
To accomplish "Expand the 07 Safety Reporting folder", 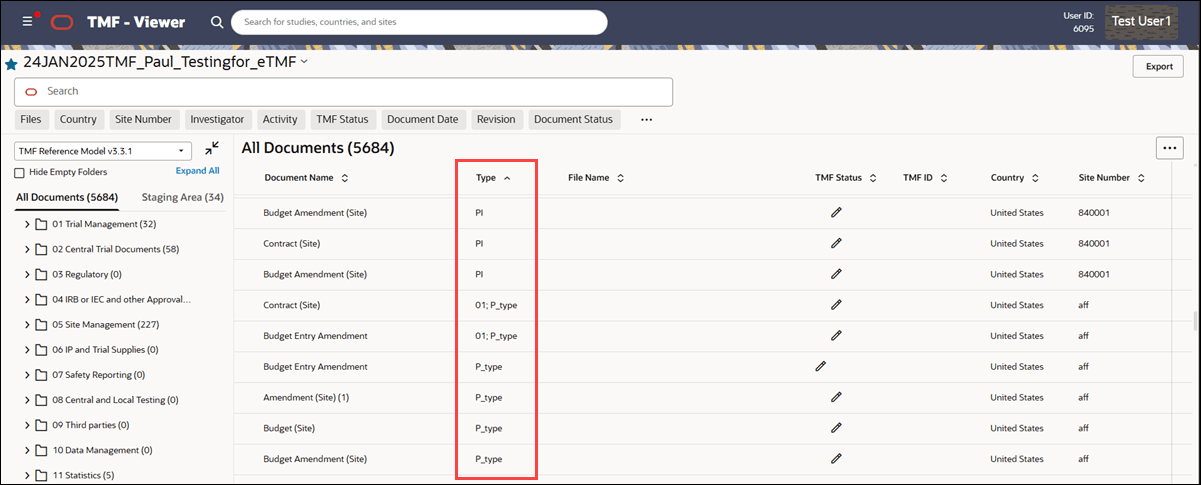I will 26,375.
